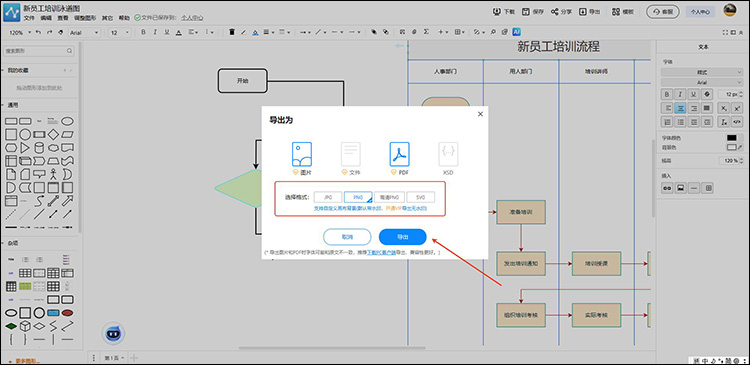Toggle italic in the top toolbar
The width and height of the screenshot is (750, 365).
155,32
